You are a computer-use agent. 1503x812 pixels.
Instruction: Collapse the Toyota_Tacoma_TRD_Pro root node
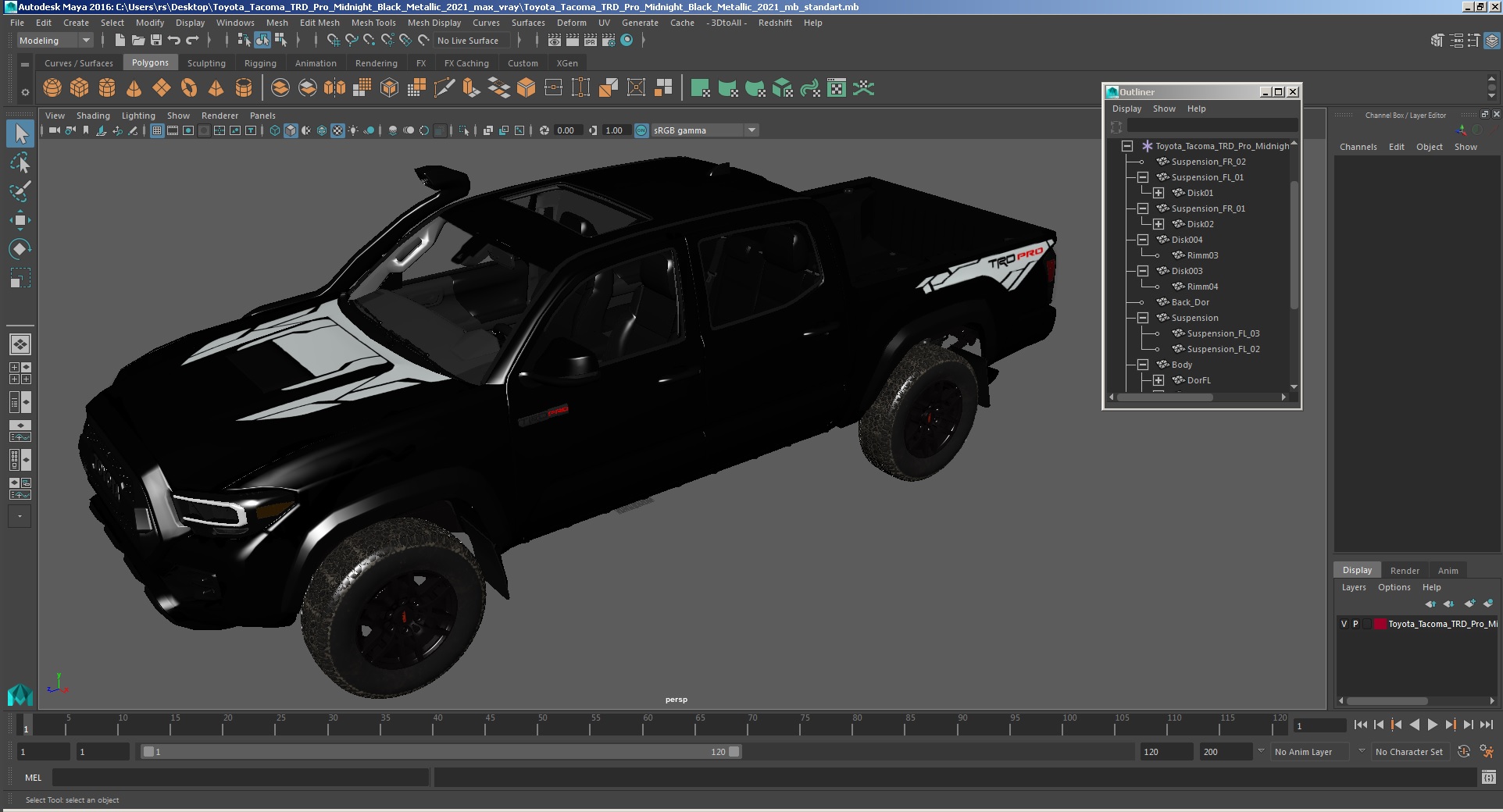(x=1127, y=146)
